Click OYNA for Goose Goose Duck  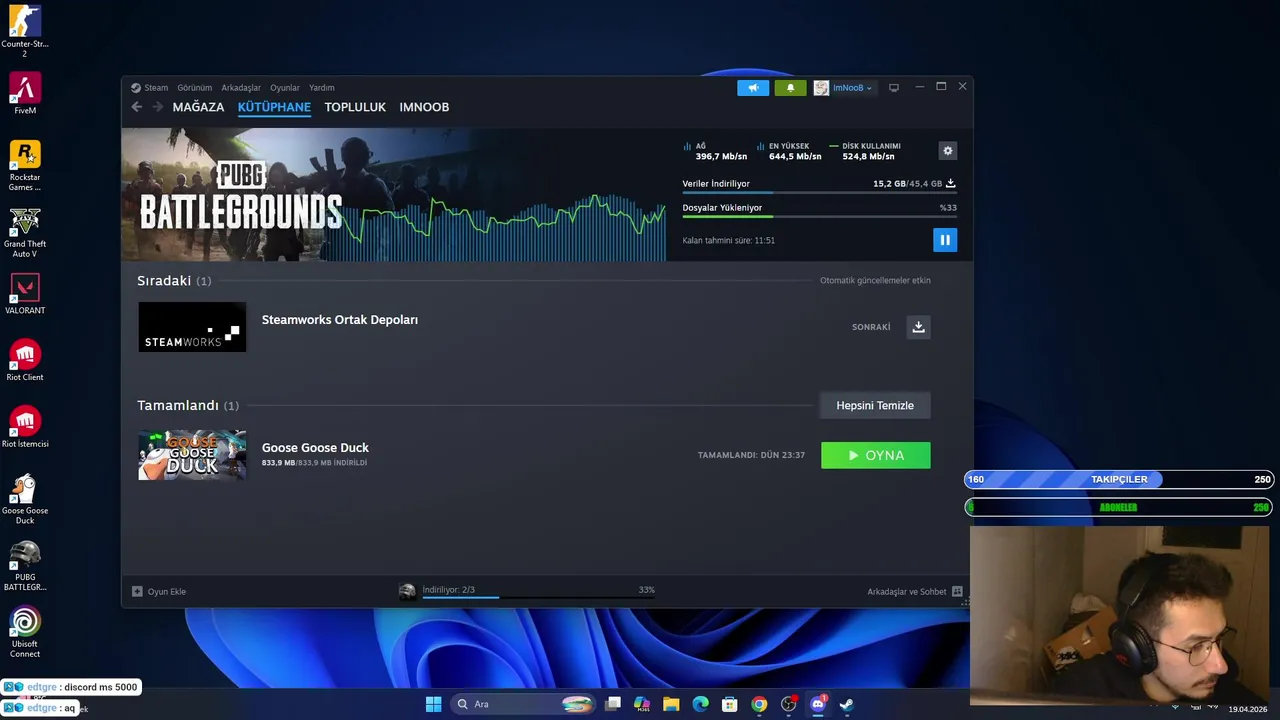pyautogui.click(x=876, y=455)
